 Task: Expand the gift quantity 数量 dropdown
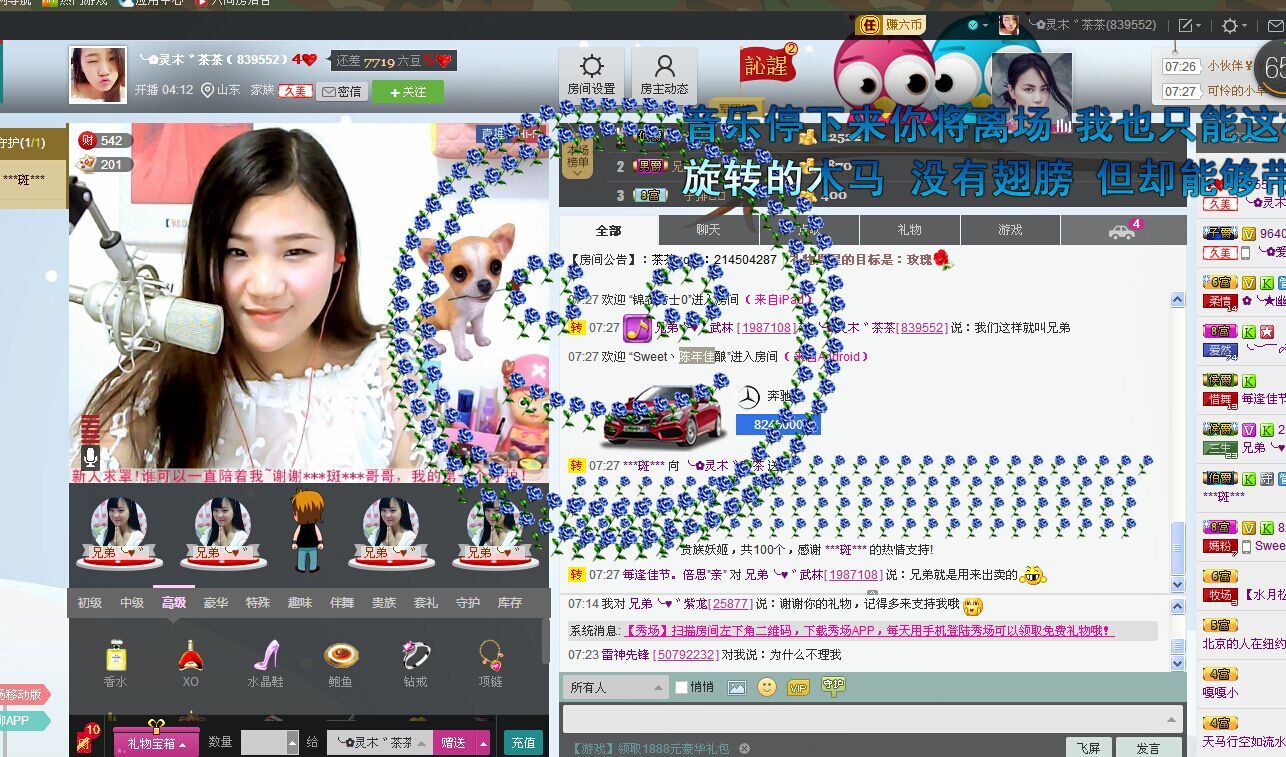(292, 742)
